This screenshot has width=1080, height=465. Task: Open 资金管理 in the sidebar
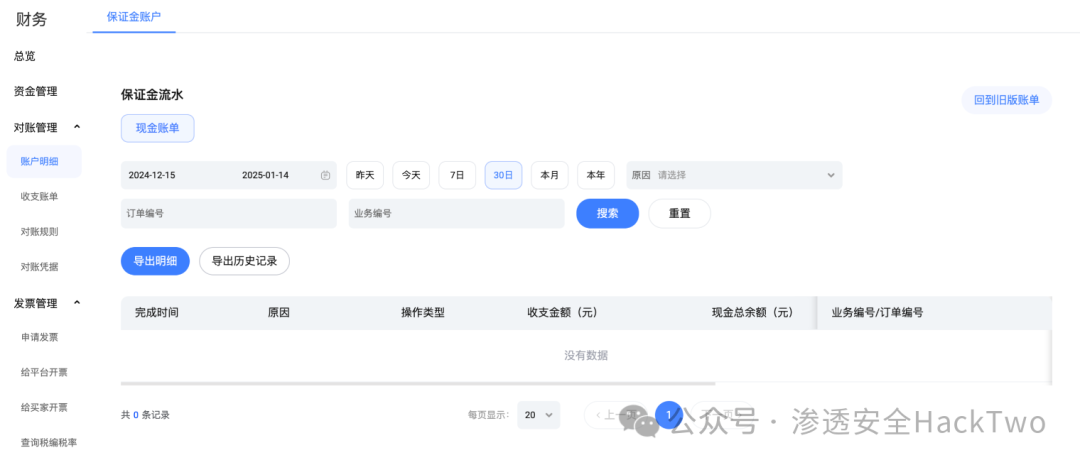click(x=36, y=92)
